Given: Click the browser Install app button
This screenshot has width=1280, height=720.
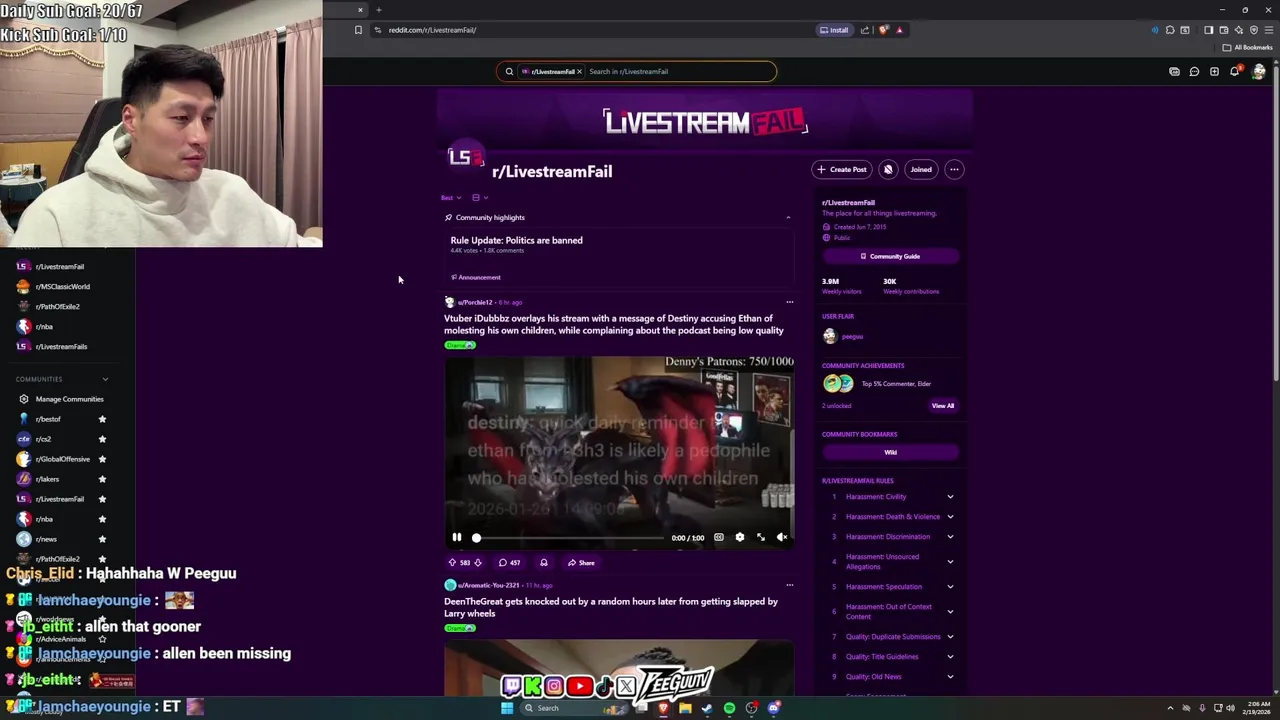Looking at the screenshot, I should coord(834,30).
